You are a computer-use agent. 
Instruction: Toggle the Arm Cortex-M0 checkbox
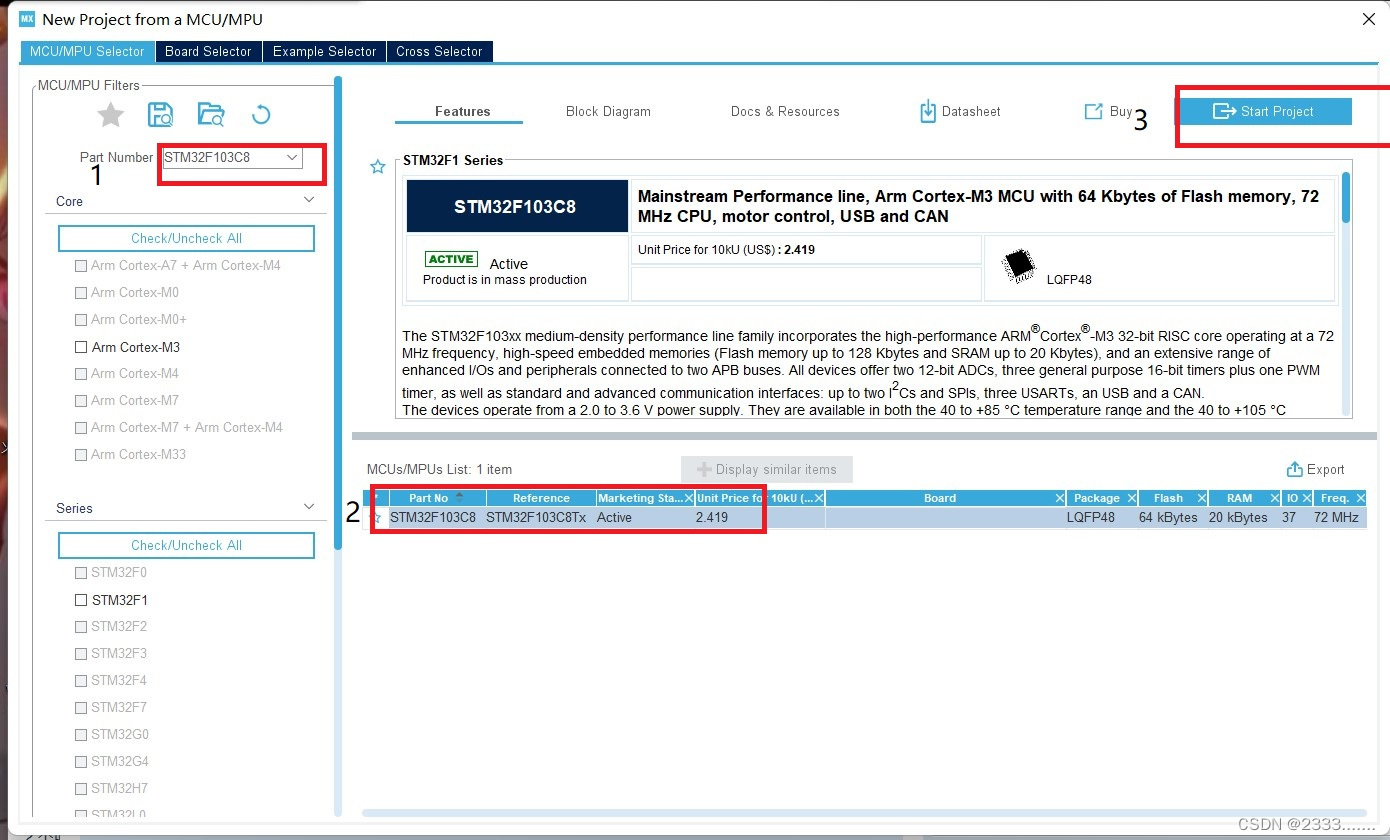(81, 293)
